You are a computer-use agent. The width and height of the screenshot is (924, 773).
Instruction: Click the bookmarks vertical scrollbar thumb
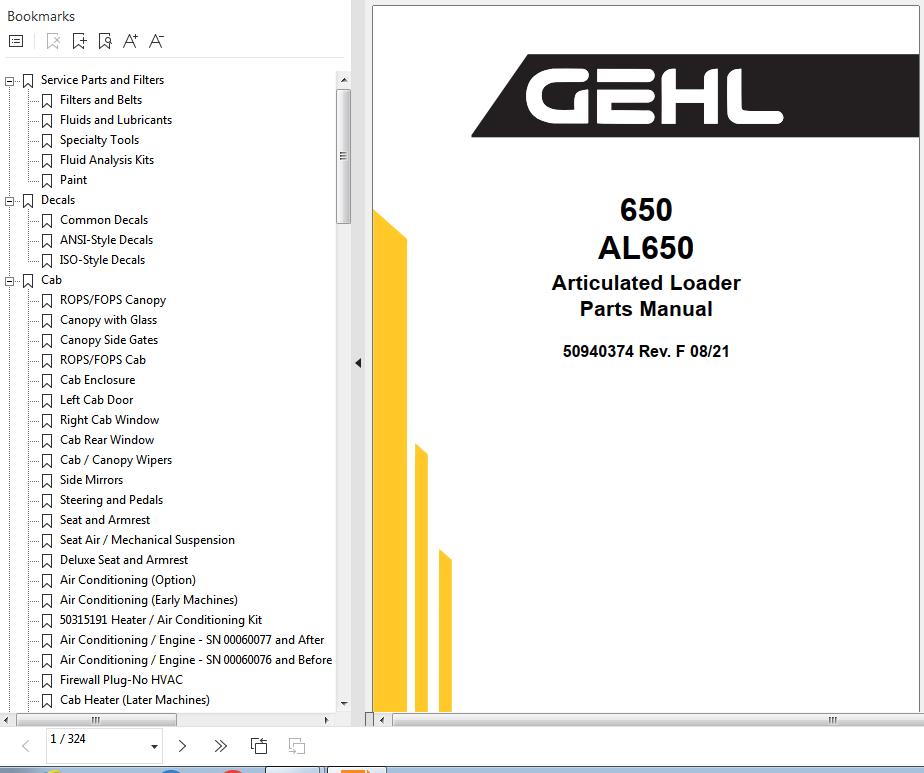click(344, 156)
